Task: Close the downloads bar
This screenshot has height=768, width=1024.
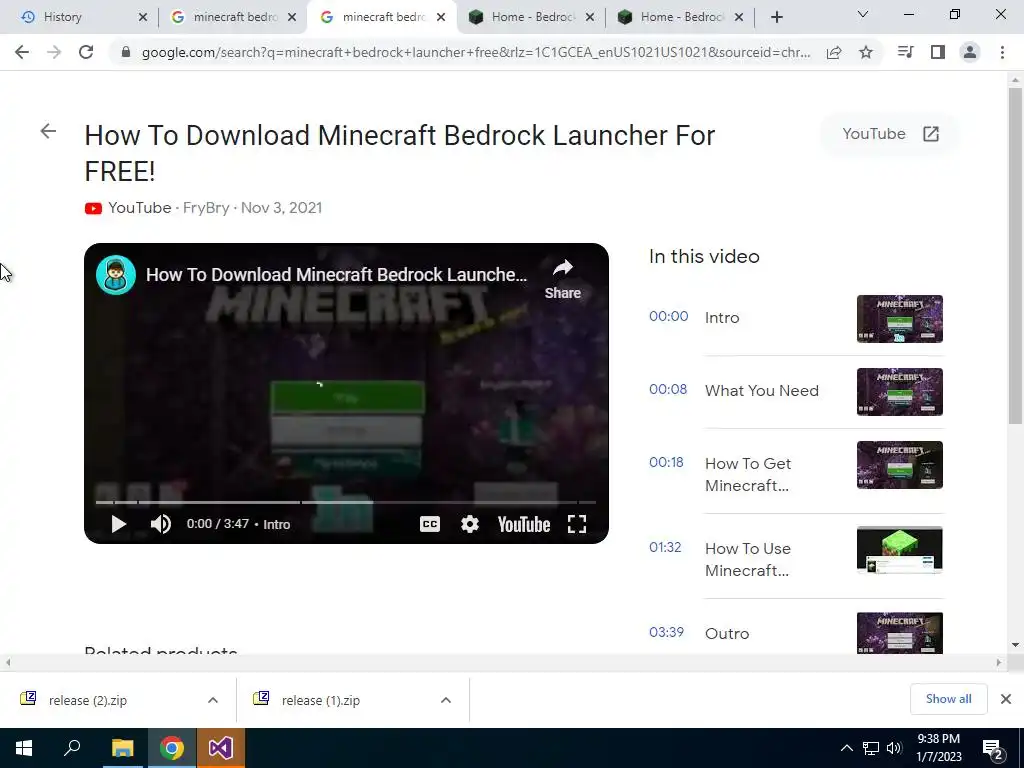Action: point(1006,699)
